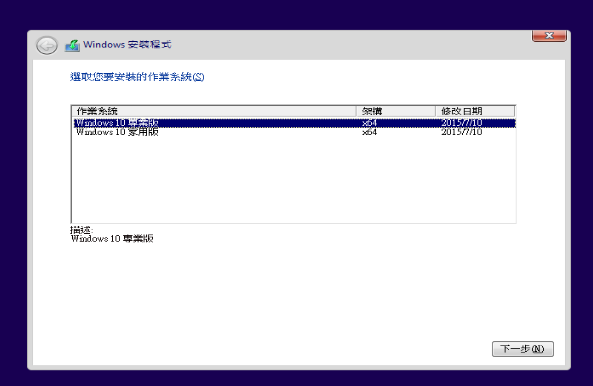Click the description text Windows 10 專業版
This screenshot has height=386, width=593.
pyautogui.click(x=112, y=239)
